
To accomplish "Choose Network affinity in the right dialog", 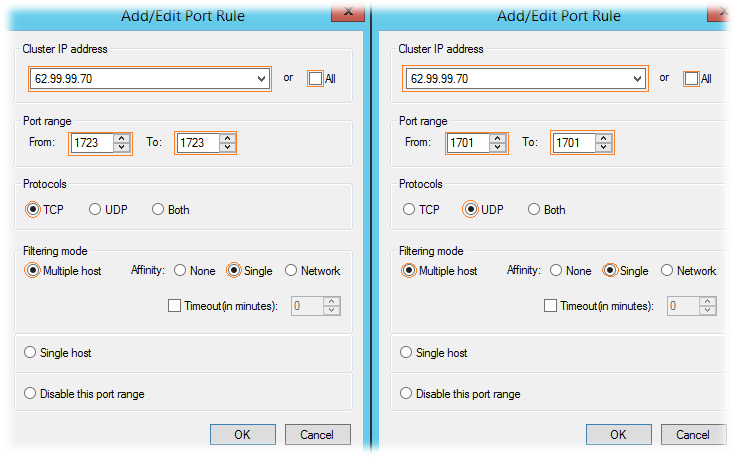I will coord(667,270).
